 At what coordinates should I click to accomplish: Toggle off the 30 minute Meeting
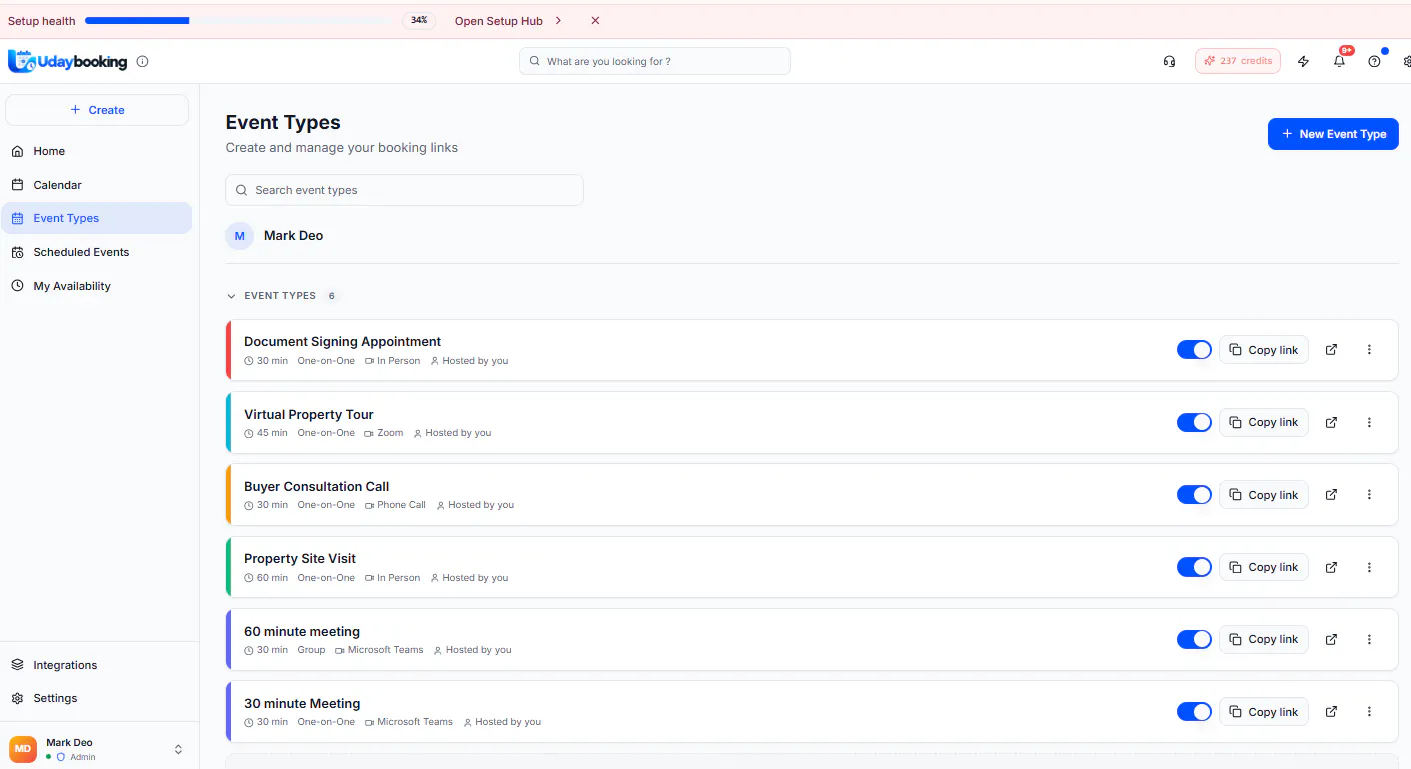[1194, 712]
